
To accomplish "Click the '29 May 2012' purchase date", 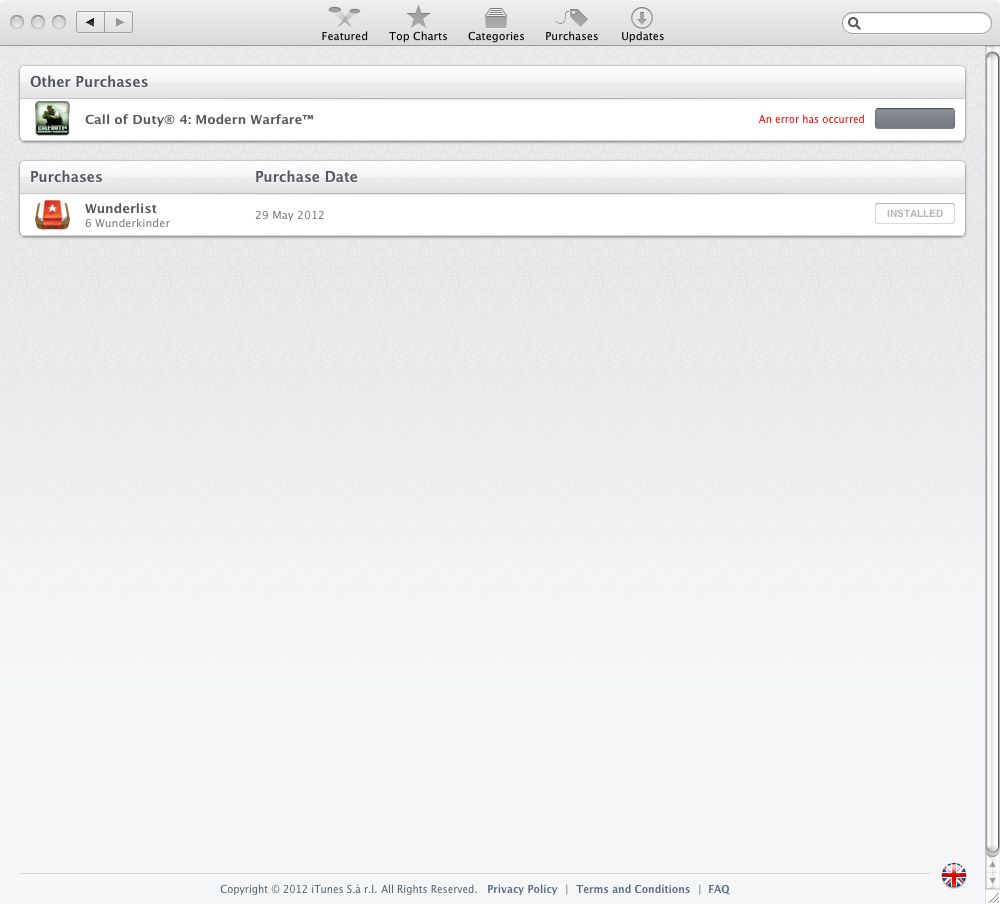I will 290,215.
